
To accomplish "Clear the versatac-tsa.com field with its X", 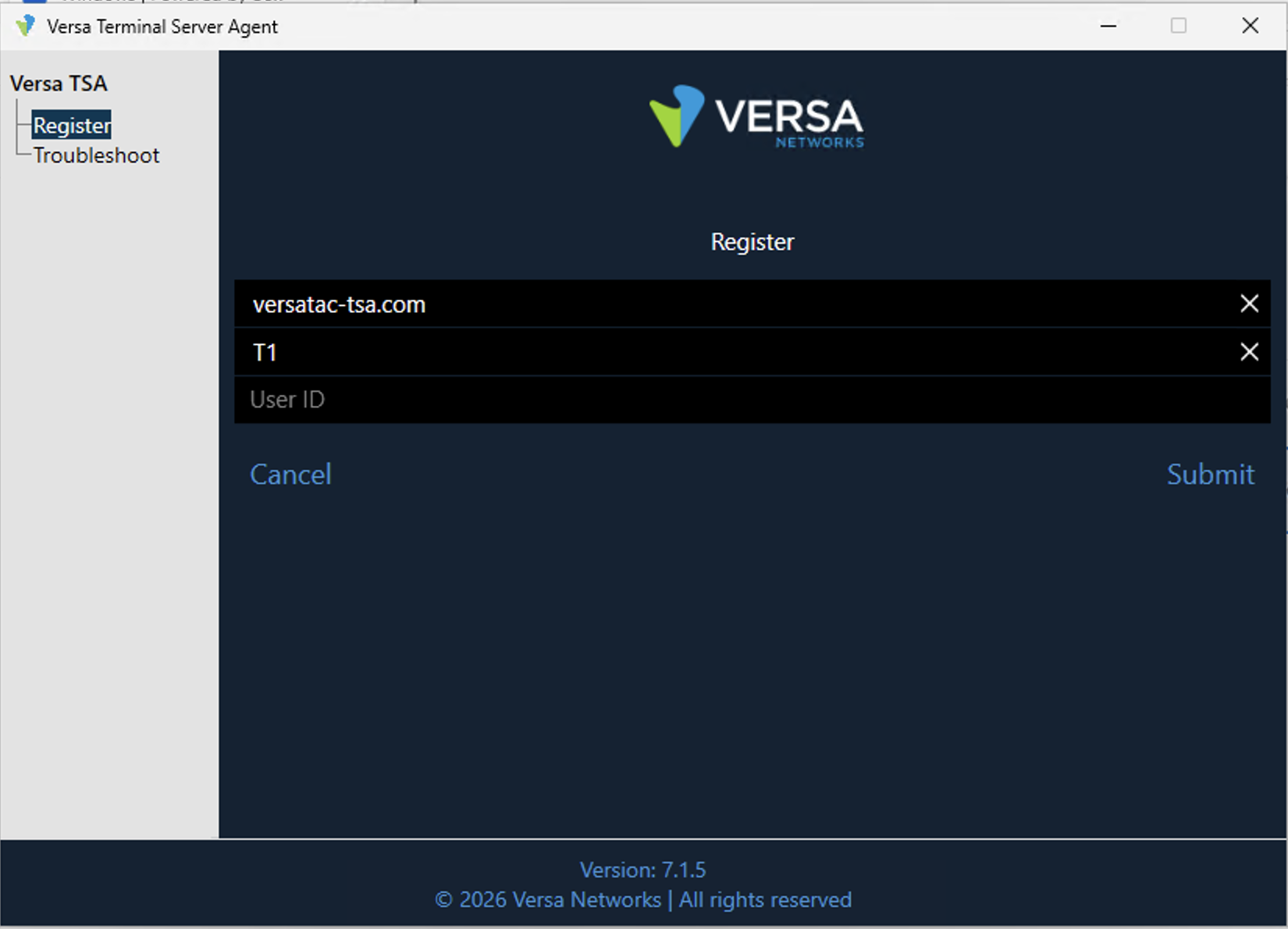I will pyautogui.click(x=1249, y=304).
